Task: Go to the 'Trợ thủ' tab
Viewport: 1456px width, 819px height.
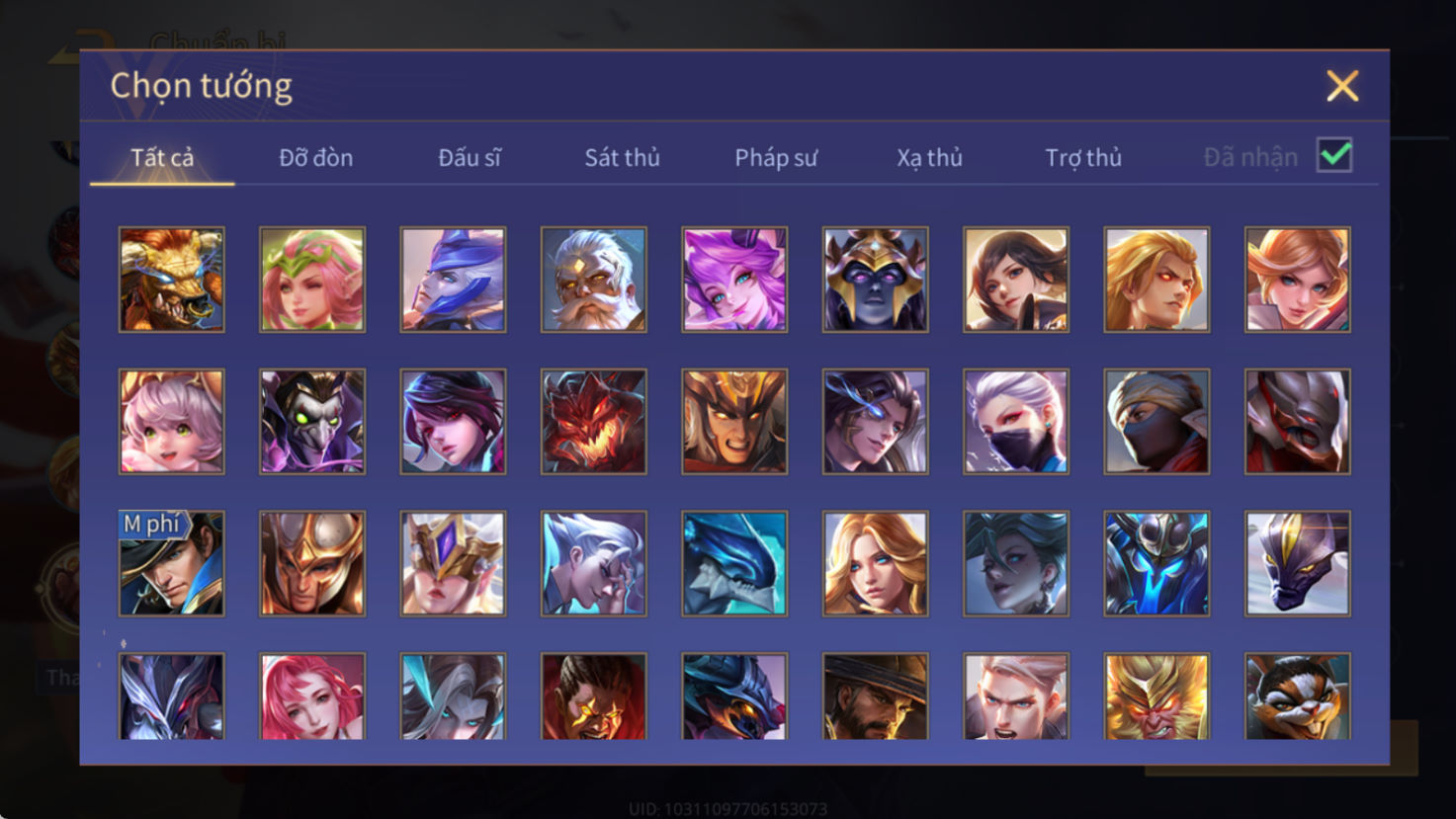Action: [x=1083, y=158]
